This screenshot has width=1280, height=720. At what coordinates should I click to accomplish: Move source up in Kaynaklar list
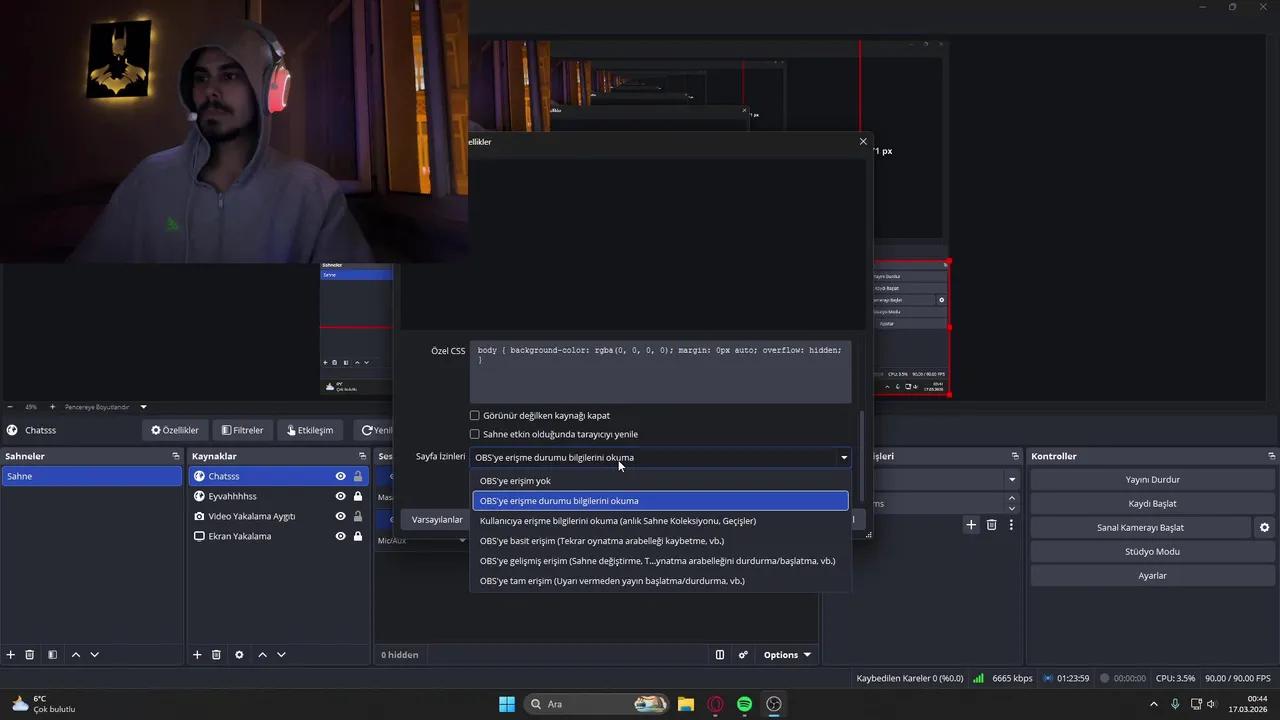[262, 655]
